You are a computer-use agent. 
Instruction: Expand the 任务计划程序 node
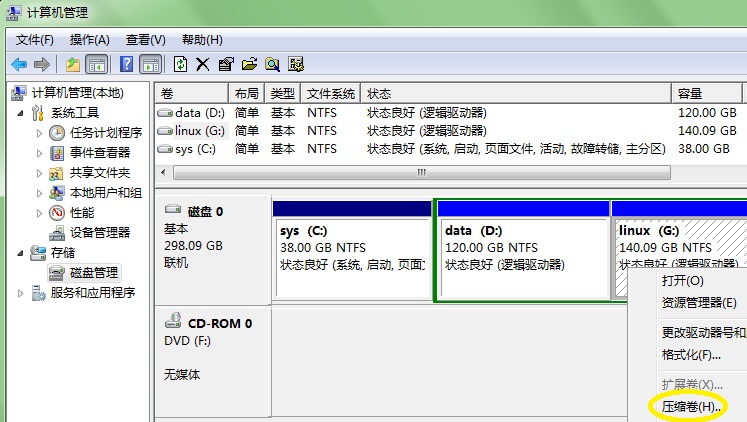pos(40,133)
